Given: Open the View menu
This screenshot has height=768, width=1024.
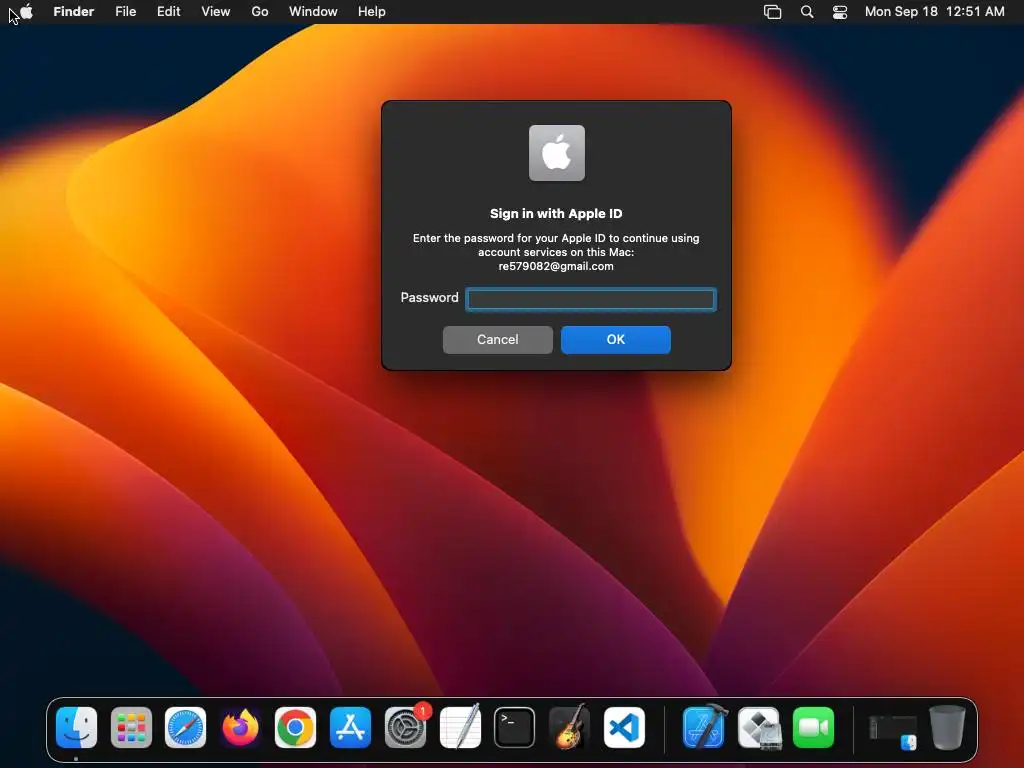Looking at the screenshot, I should tap(216, 12).
